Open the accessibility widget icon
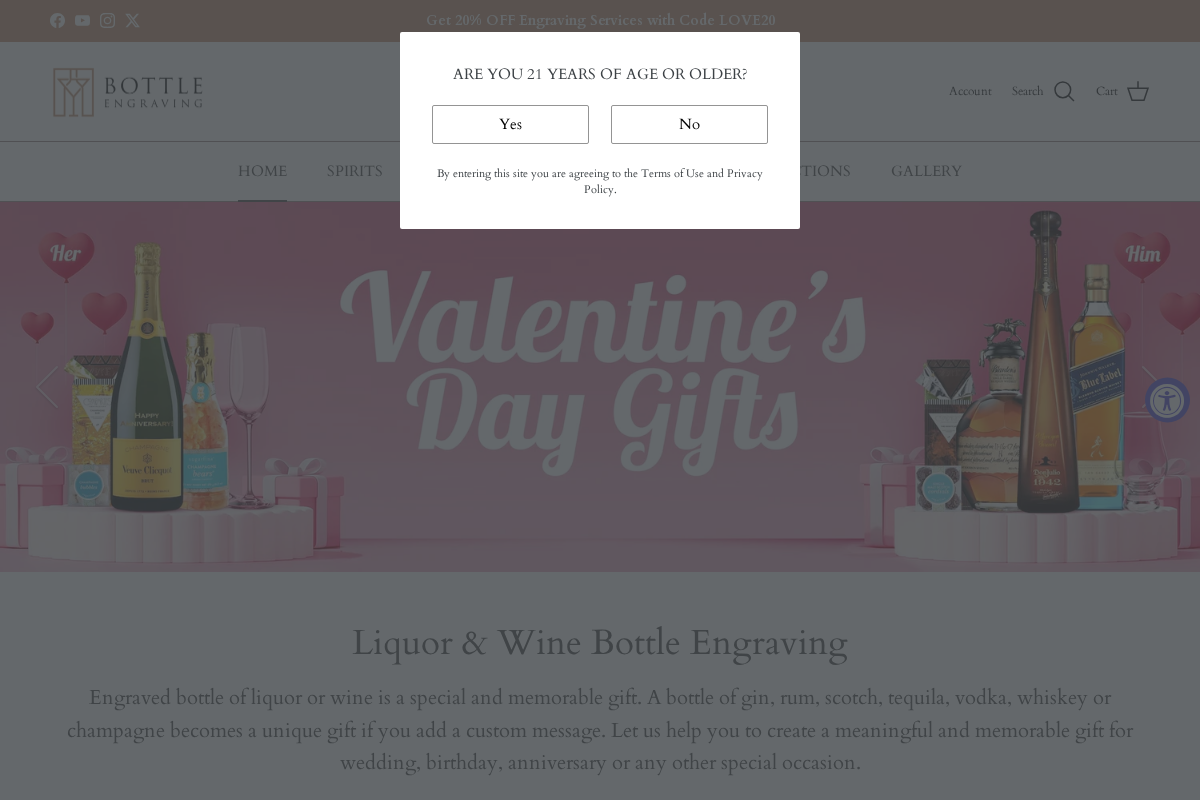The image size is (1200, 800). [1167, 400]
